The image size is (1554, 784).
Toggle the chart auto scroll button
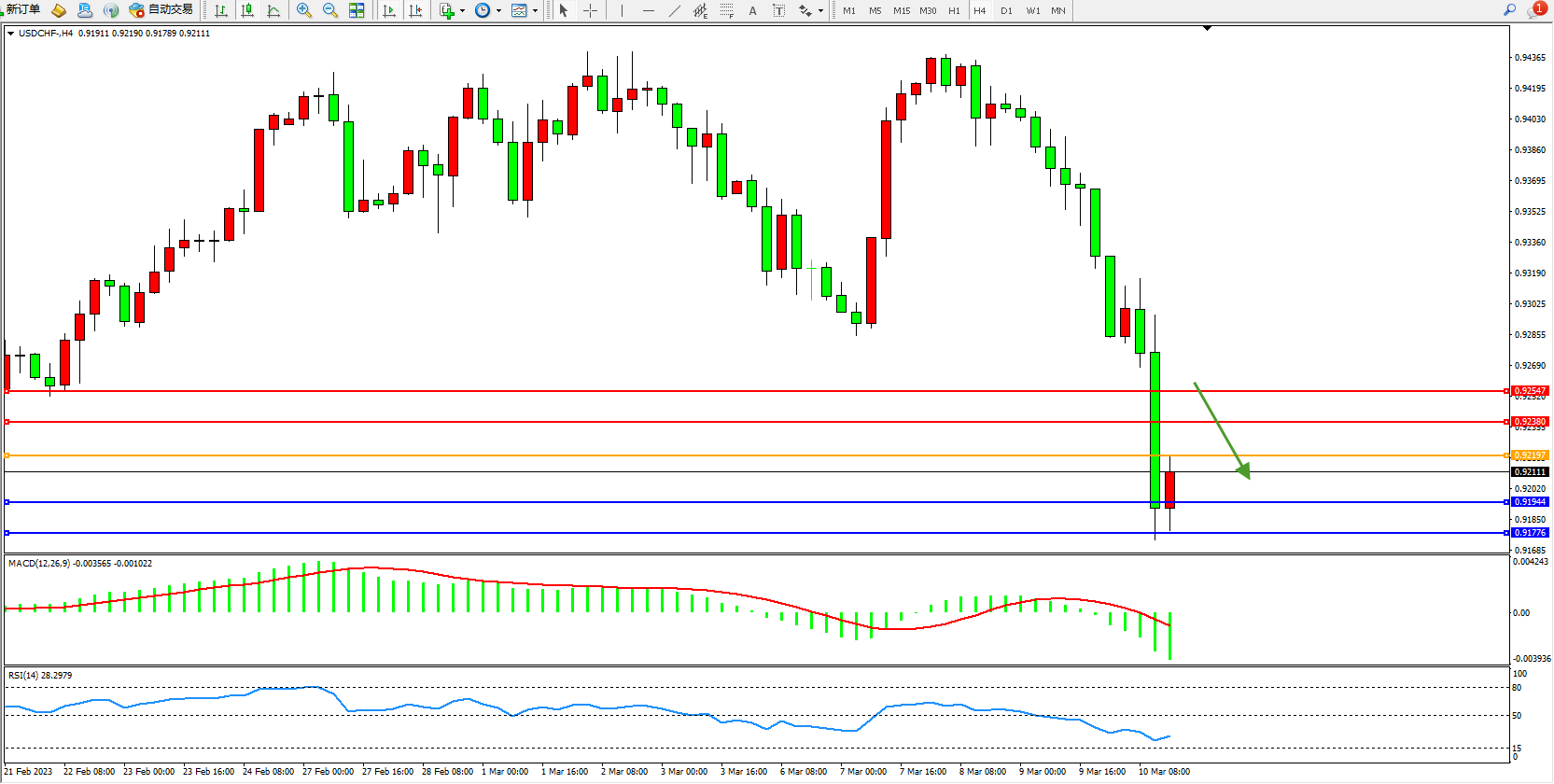point(389,10)
